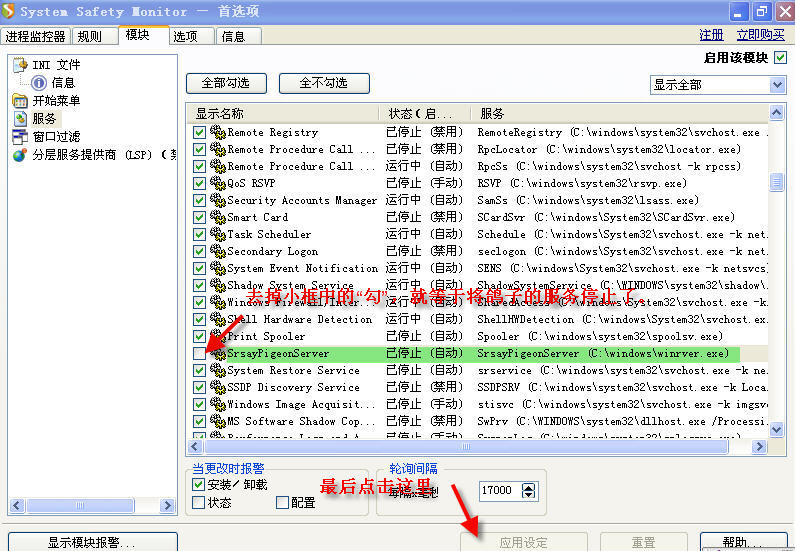Image resolution: width=795 pixels, height=551 pixels.
Task: Switch to the 进程监控器 tab
Action: tap(35, 36)
